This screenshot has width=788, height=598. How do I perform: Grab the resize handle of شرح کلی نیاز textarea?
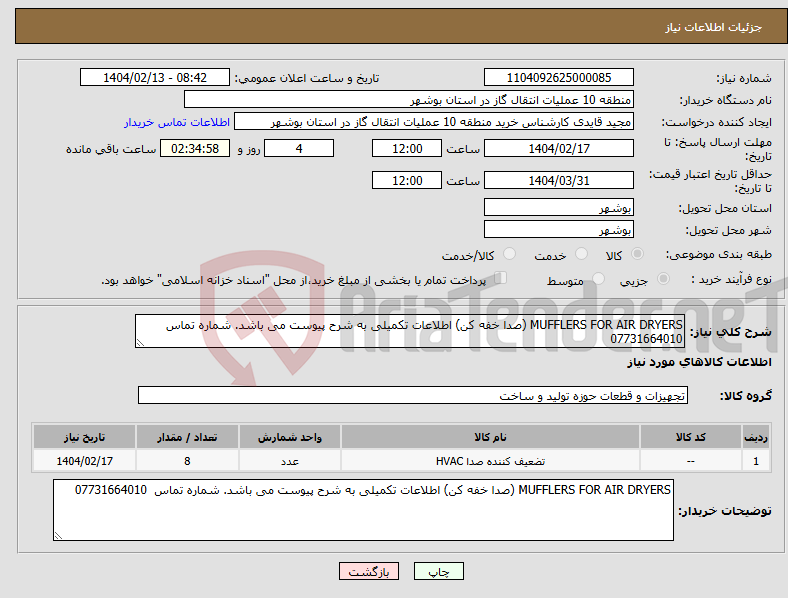(x=140, y=343)
